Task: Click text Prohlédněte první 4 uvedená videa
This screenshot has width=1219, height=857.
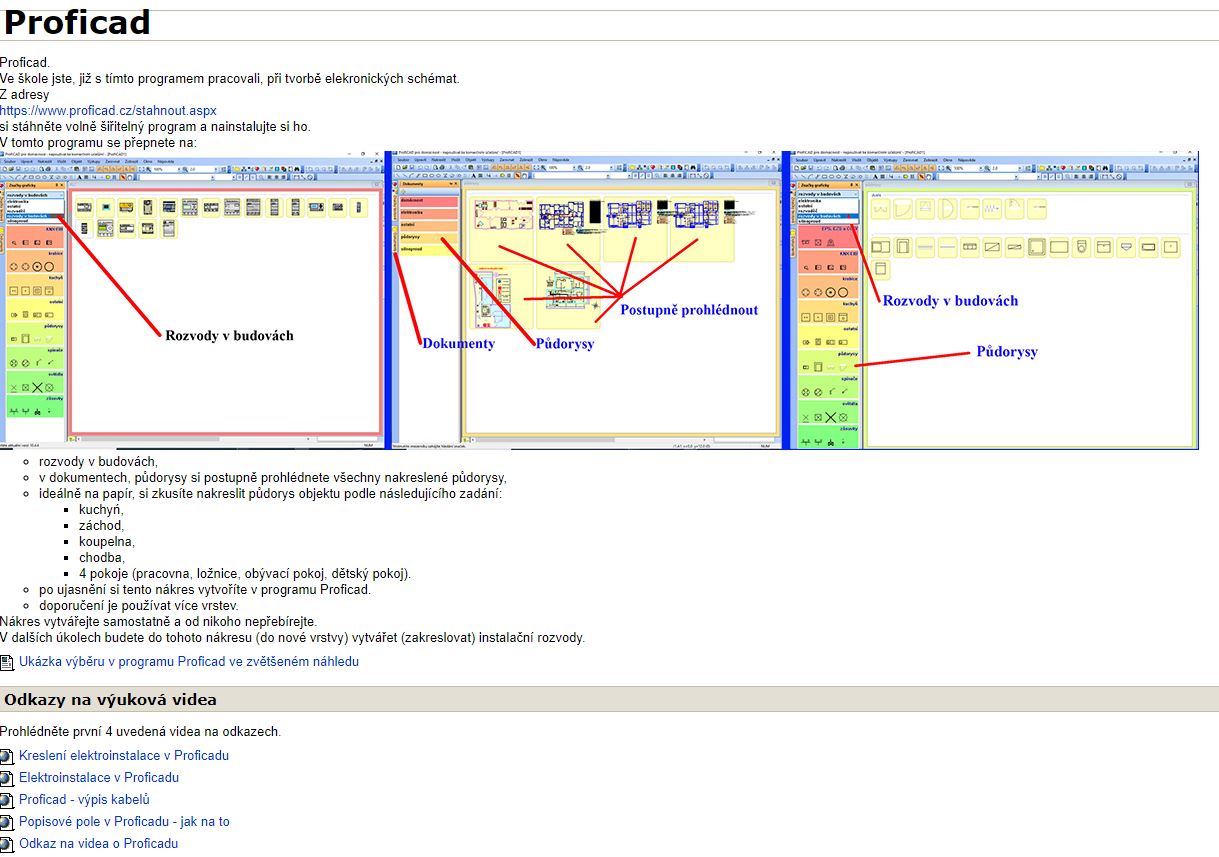Action: [x=140, y=731]
